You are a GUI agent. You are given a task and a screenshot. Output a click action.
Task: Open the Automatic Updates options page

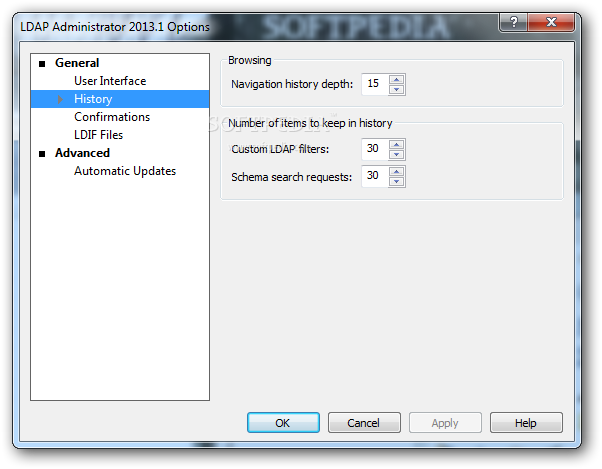click(125, 171)
